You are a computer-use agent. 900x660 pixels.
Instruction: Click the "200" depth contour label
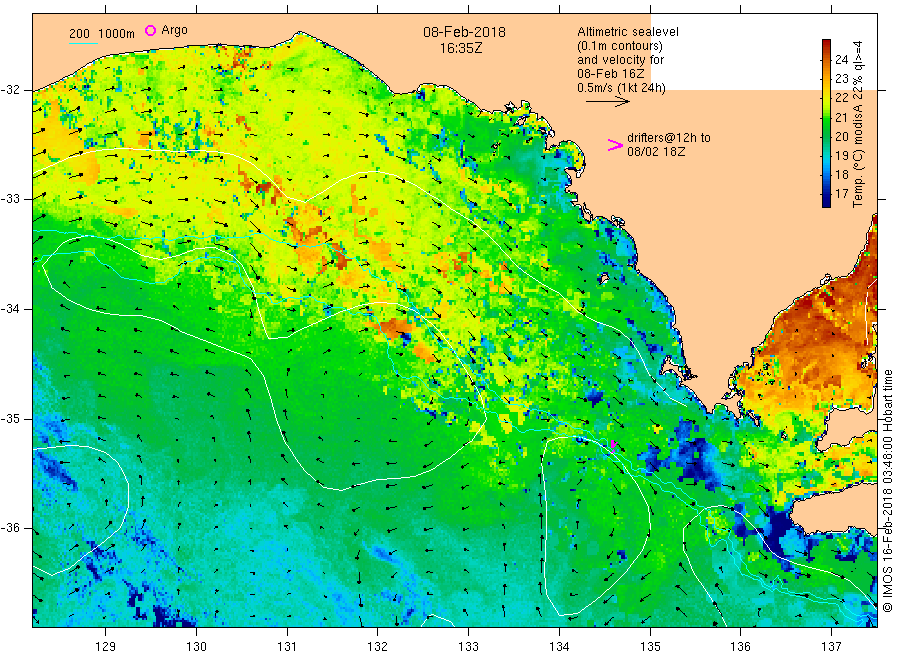[x=79, y=33]
